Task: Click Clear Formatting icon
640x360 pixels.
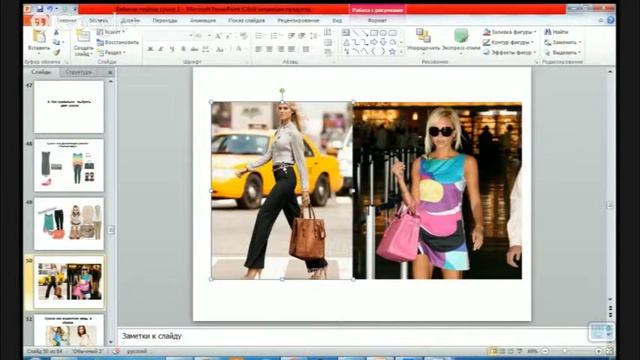Action: pyautogui.click(x=244, y=36)
